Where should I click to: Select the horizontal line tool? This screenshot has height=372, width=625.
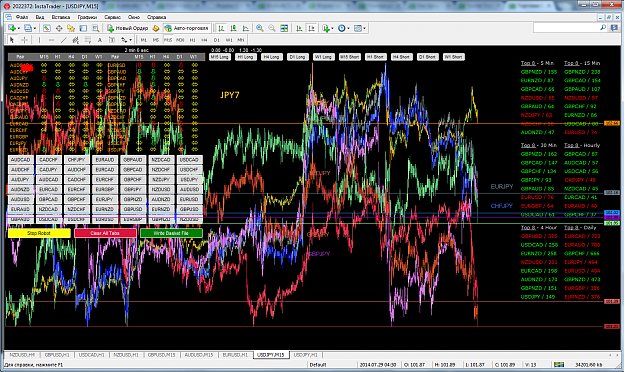coord(51,40)
